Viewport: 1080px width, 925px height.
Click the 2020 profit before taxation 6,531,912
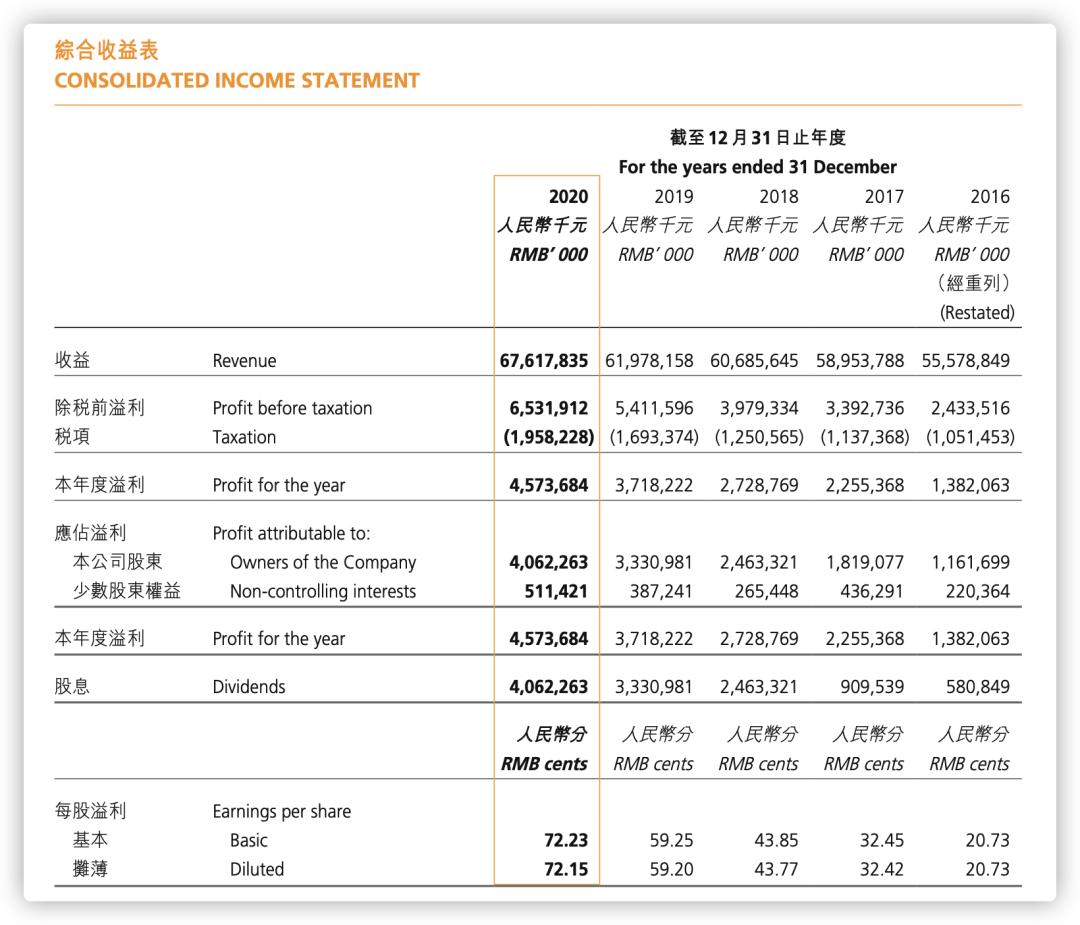(548, 408)
